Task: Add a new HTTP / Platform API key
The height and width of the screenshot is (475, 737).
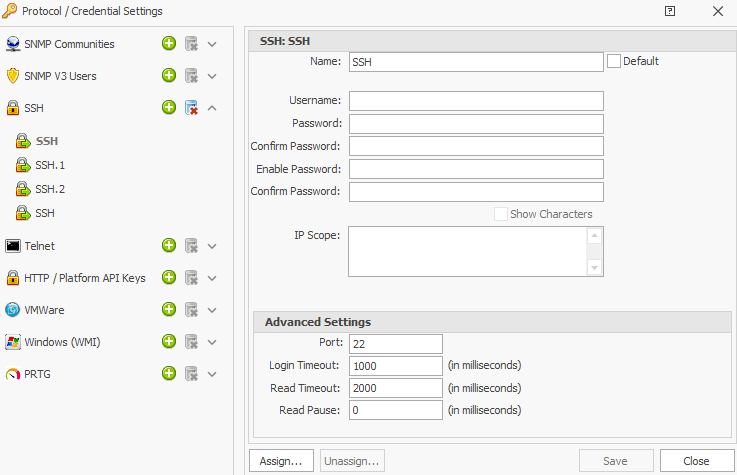Action: pyautogui.click(x=169, y=278)
